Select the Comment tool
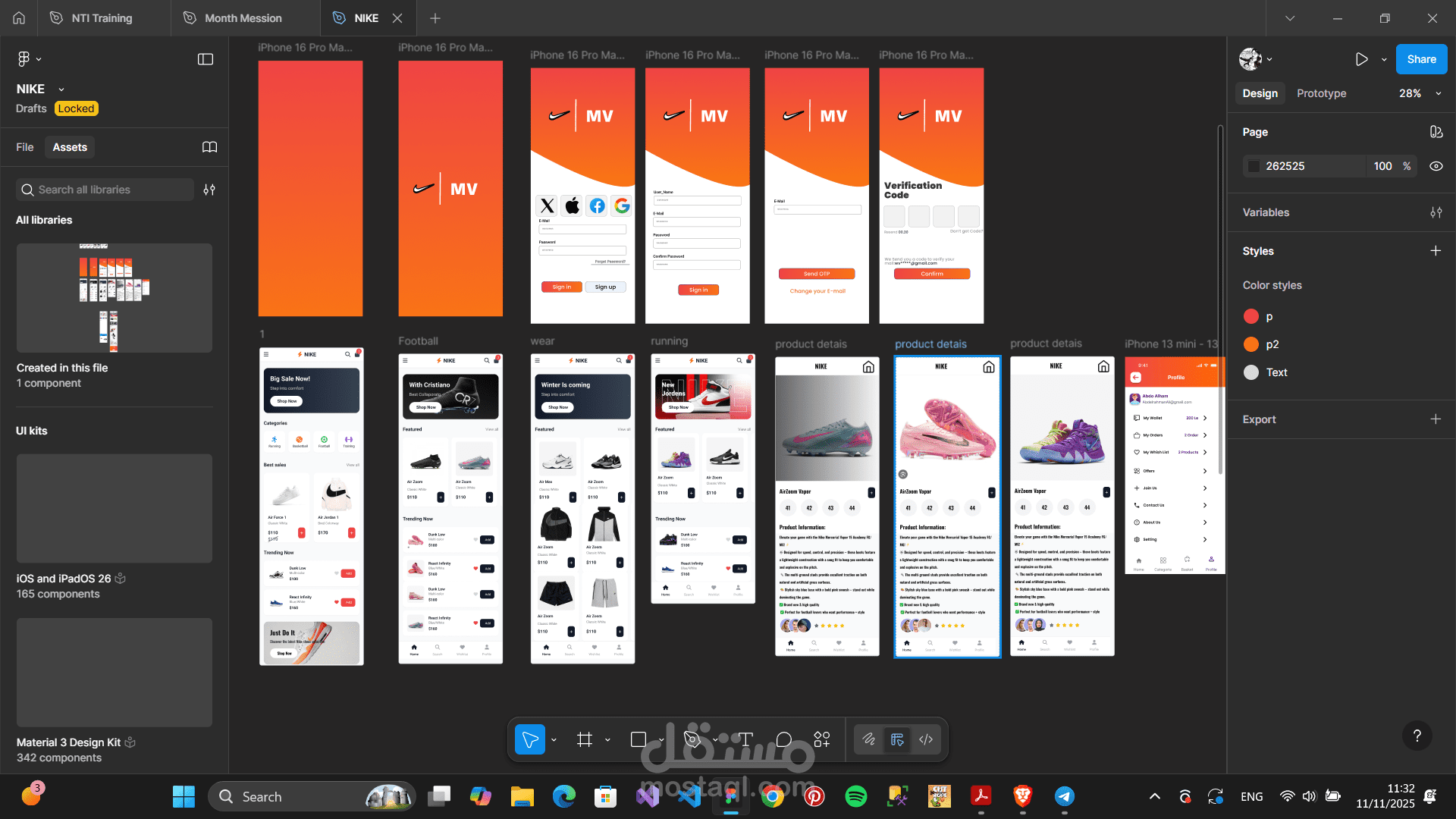This screenshot has width=1456, height=819. 784,739
